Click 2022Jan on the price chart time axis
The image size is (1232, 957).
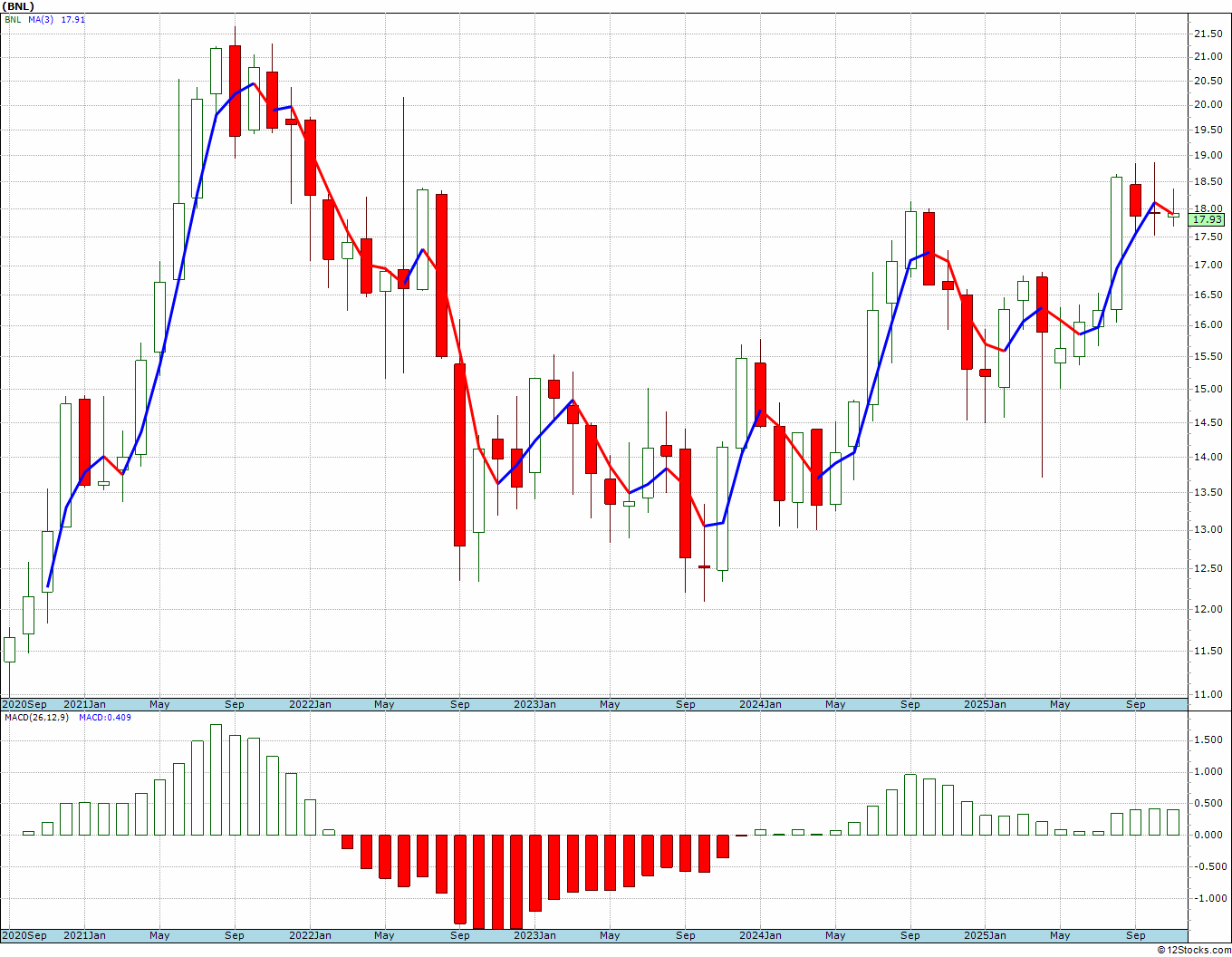(310, 704)
